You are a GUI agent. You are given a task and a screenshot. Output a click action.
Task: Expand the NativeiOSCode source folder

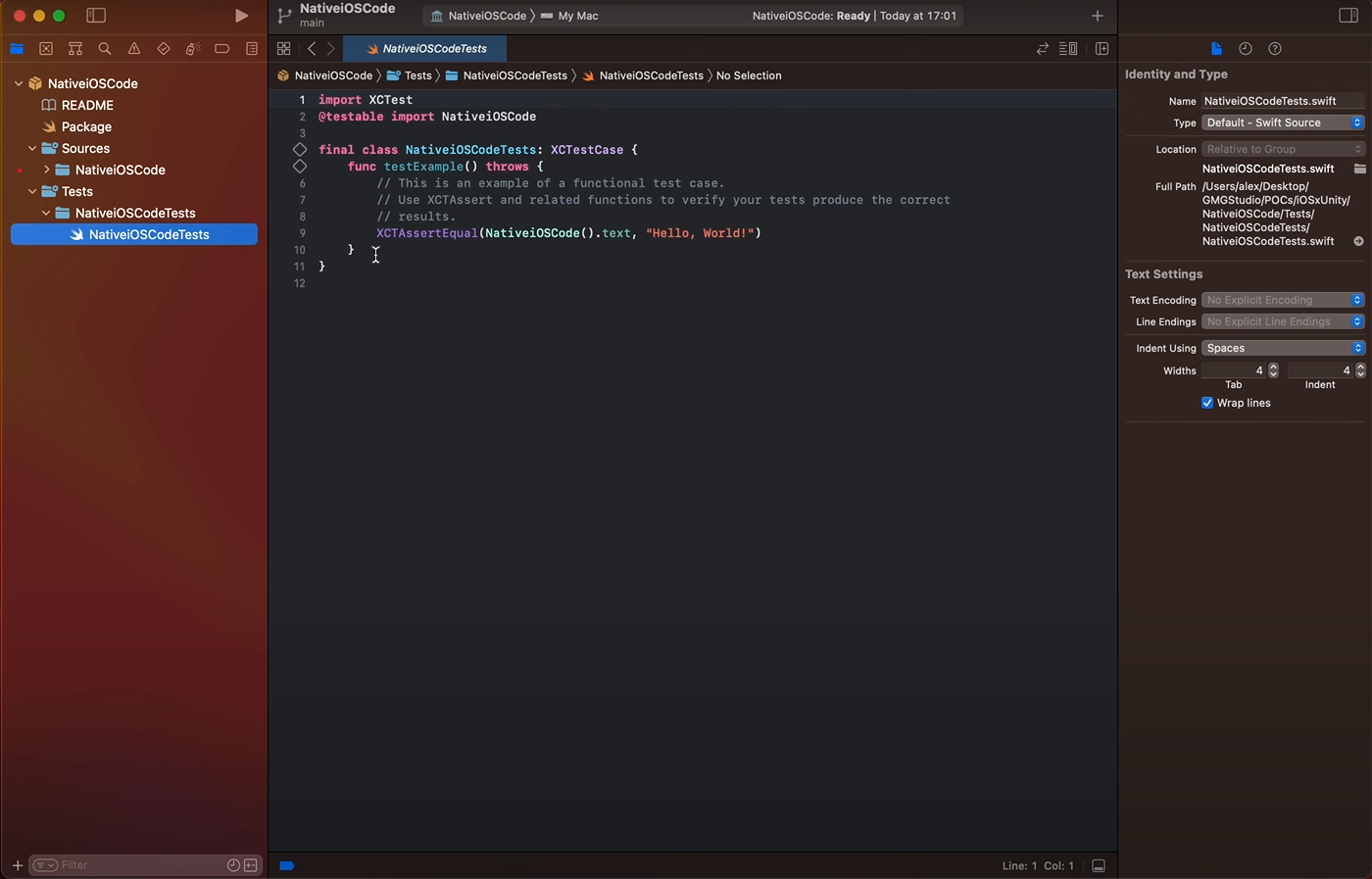click(46, 170)
